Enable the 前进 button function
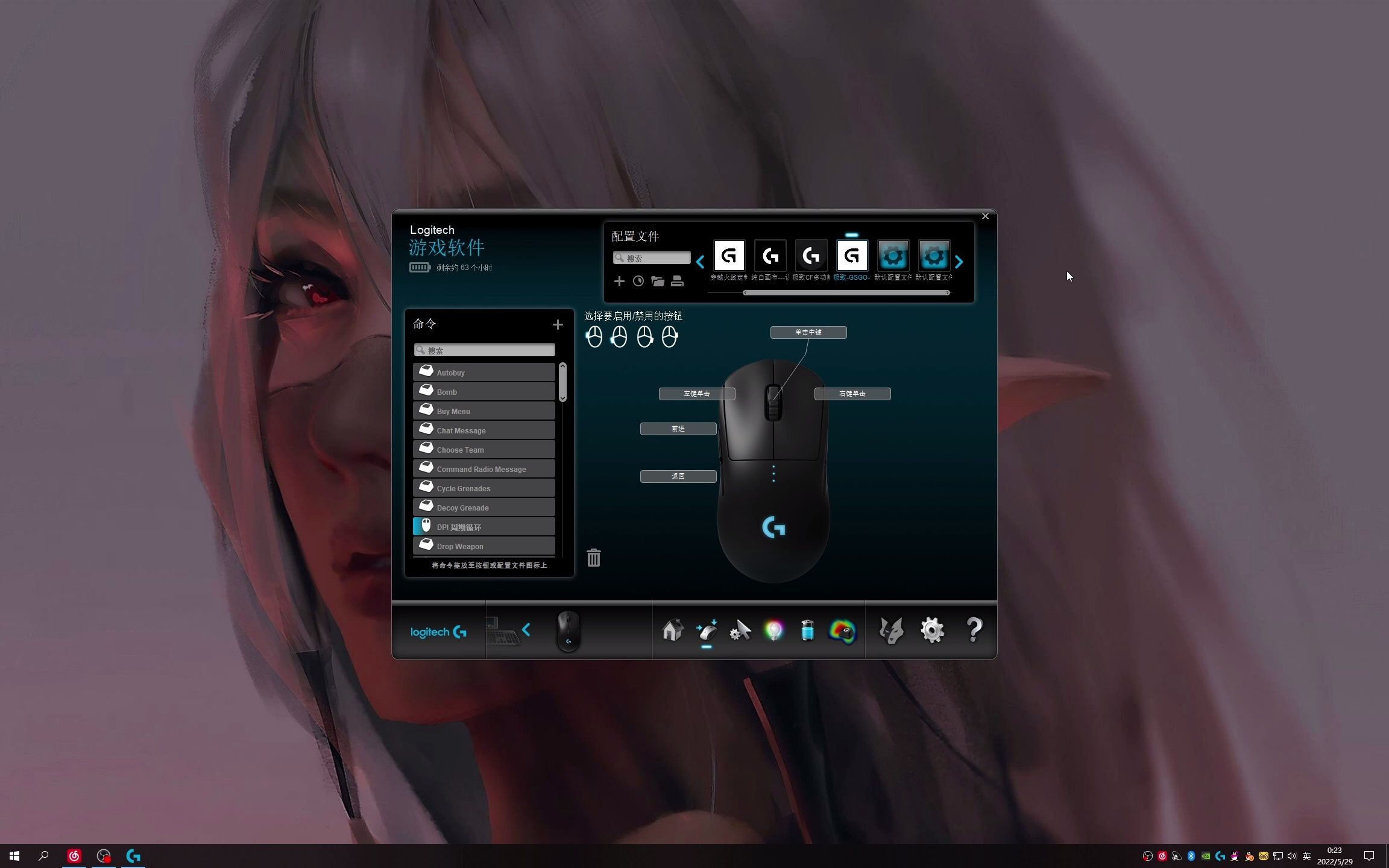The height and width of the screenshot is (868, 1389). tap(678, 428)
